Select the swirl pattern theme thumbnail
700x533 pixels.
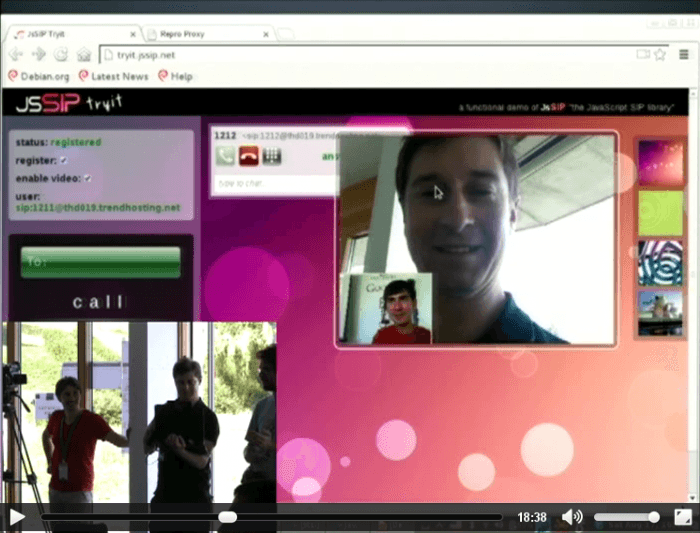pos(660,263)
